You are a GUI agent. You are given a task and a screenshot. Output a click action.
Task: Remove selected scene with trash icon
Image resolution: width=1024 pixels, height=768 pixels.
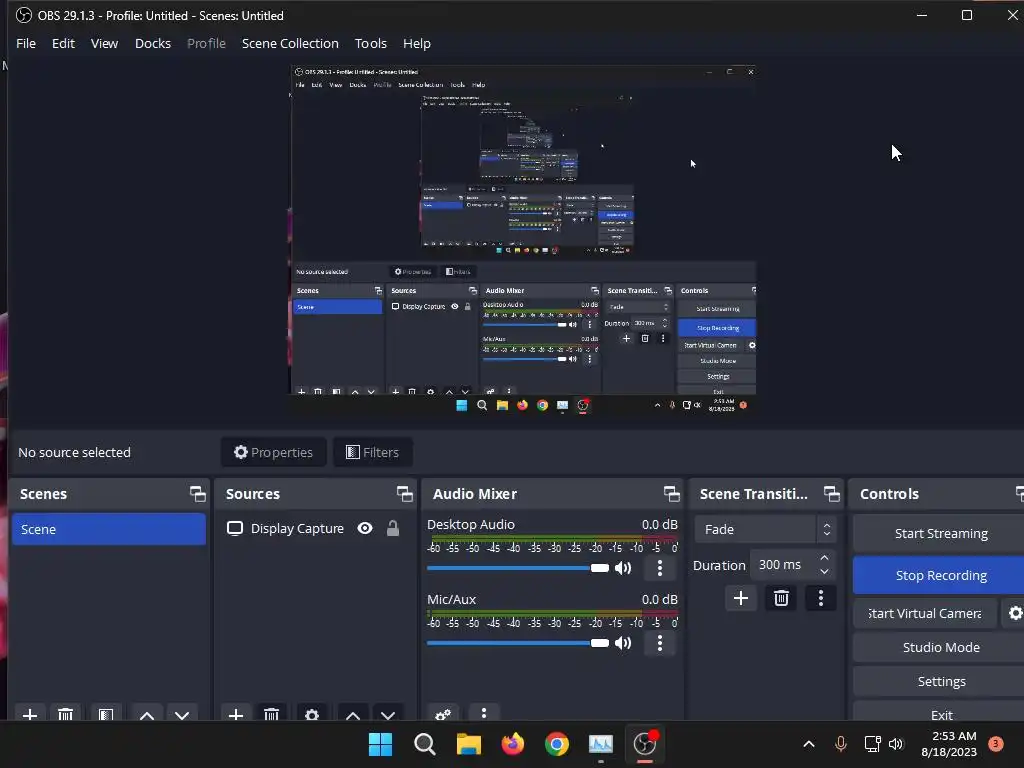click(65, 714)
